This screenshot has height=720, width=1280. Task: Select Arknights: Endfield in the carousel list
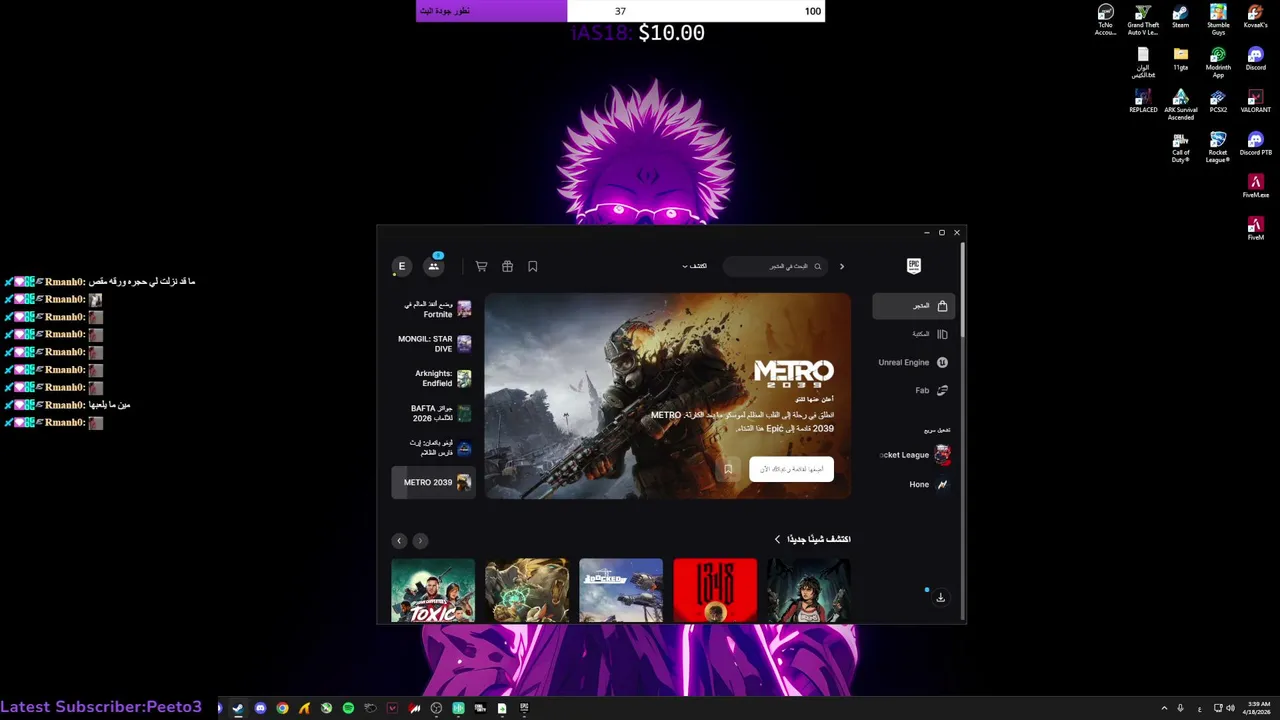click(432, 379)
